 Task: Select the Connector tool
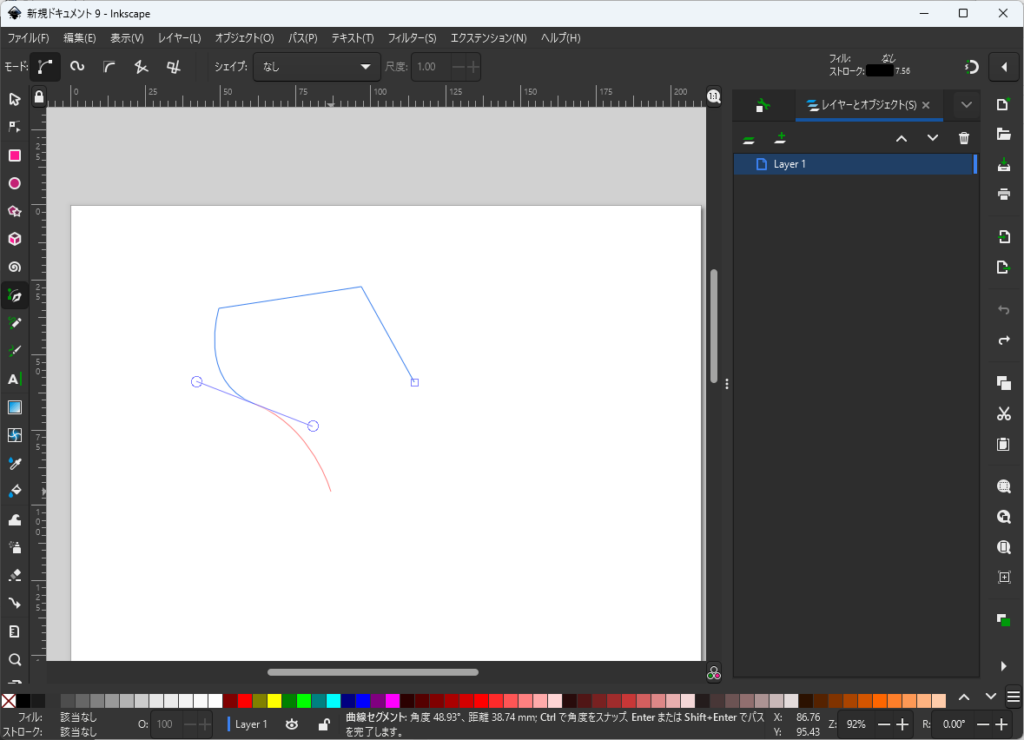click(x=14, y=603)
